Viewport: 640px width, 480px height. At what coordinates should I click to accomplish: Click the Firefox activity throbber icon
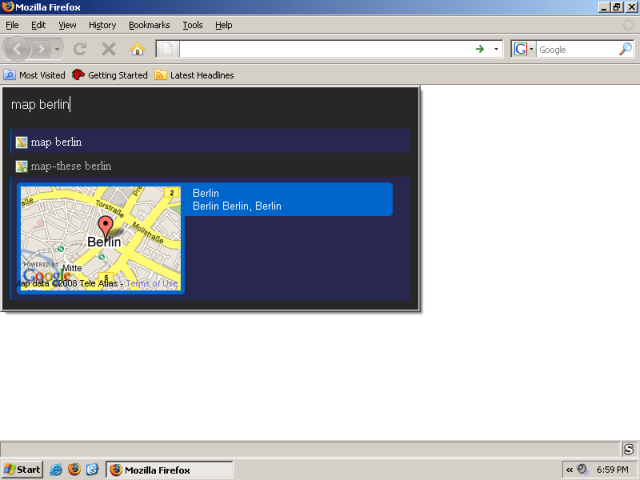click(628, 25)
